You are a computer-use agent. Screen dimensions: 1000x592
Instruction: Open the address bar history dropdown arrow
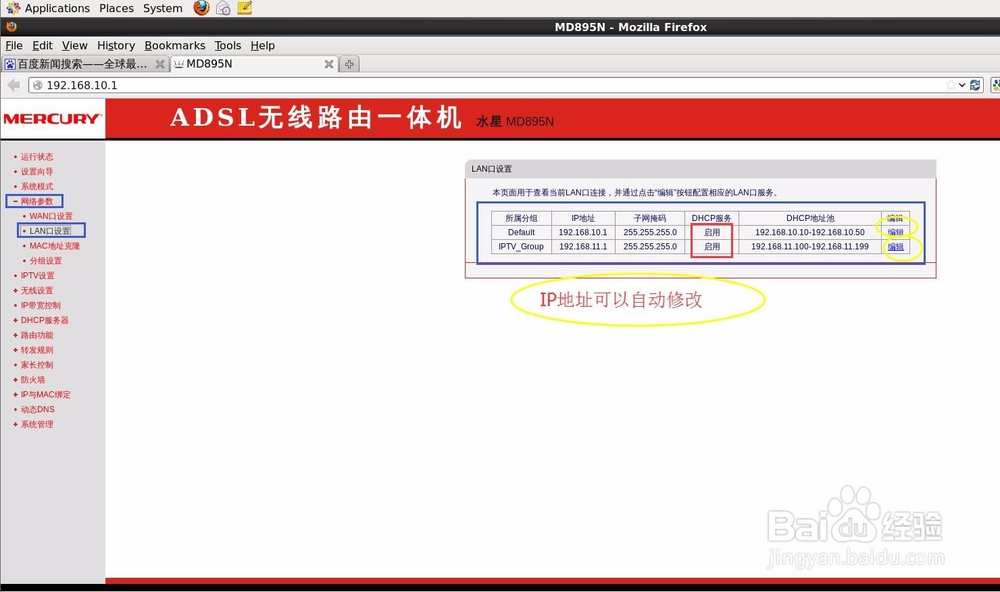(961, 84)
